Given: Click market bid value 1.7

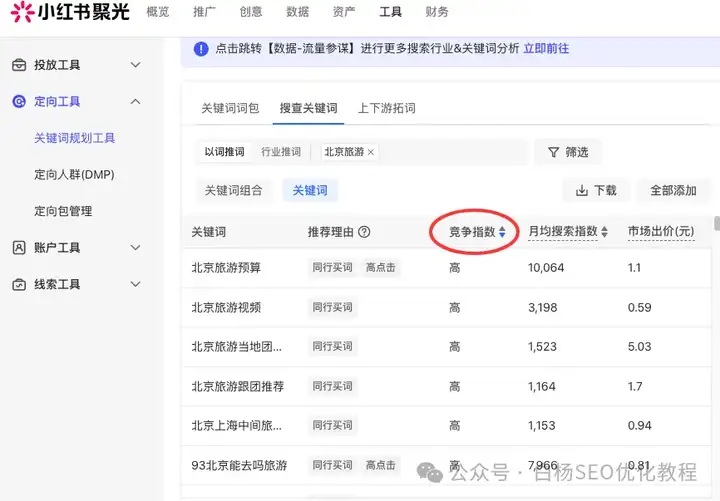Looking at the screenshot, I should [x=635, y=387].
